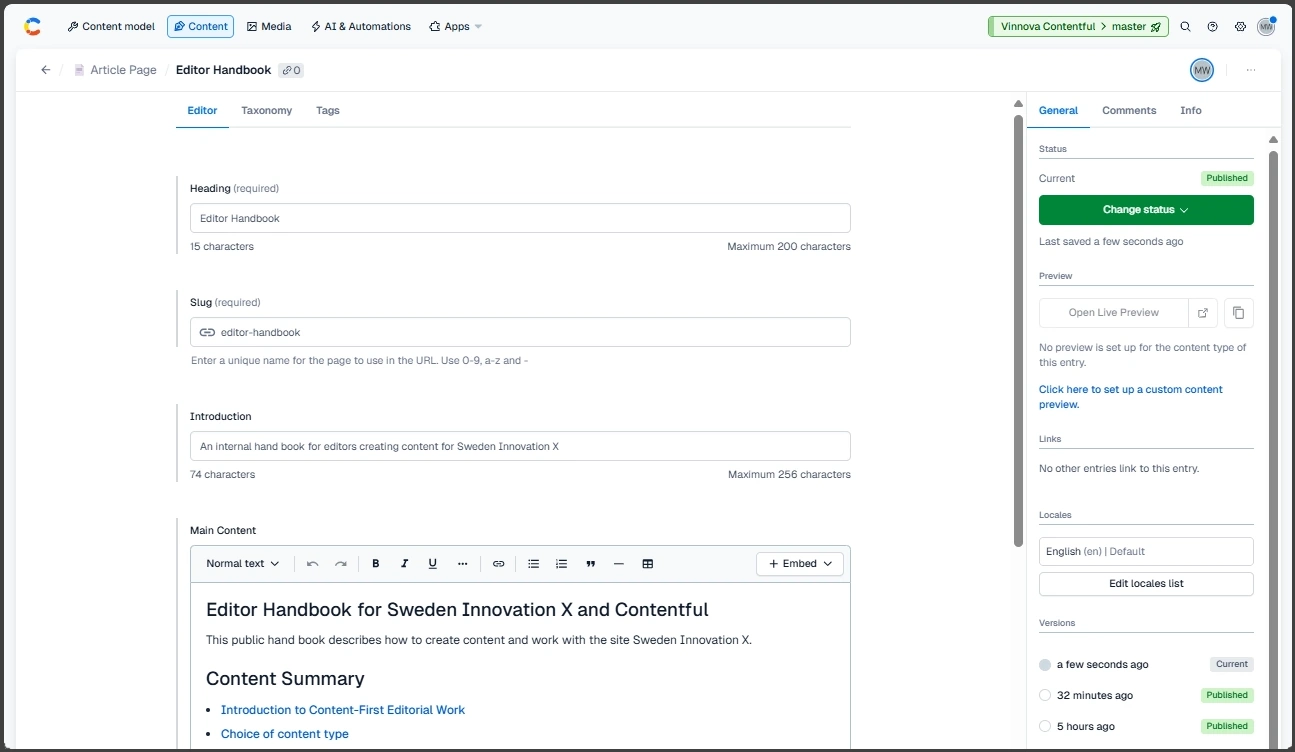Open the Choice of content type link

pos(285,734)
